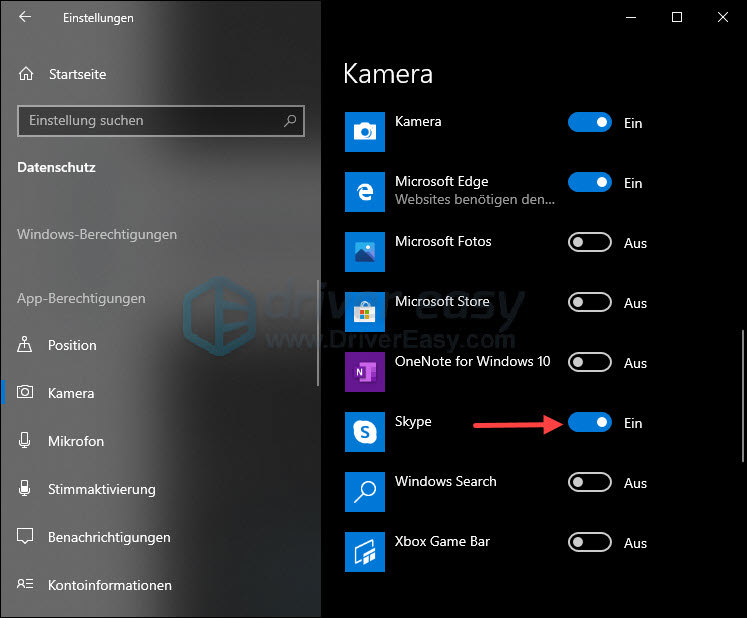Viewport: 747px width, 618px height.
Task: Click 'OneNote for Windows 10' label
Action: pos(473,361)
